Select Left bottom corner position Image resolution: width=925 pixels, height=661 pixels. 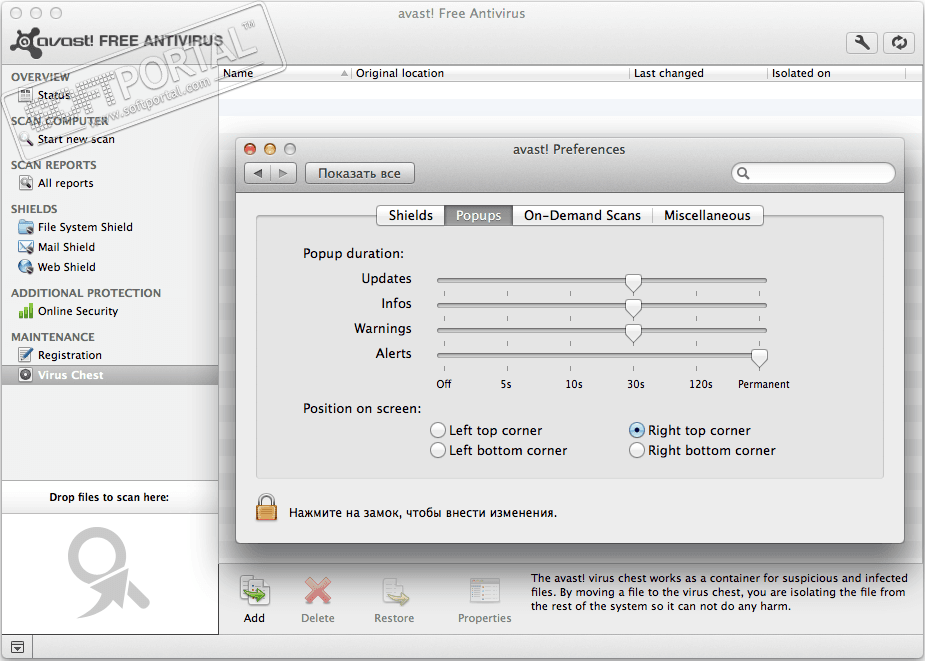pyautogui.click(x=437, y=450)
